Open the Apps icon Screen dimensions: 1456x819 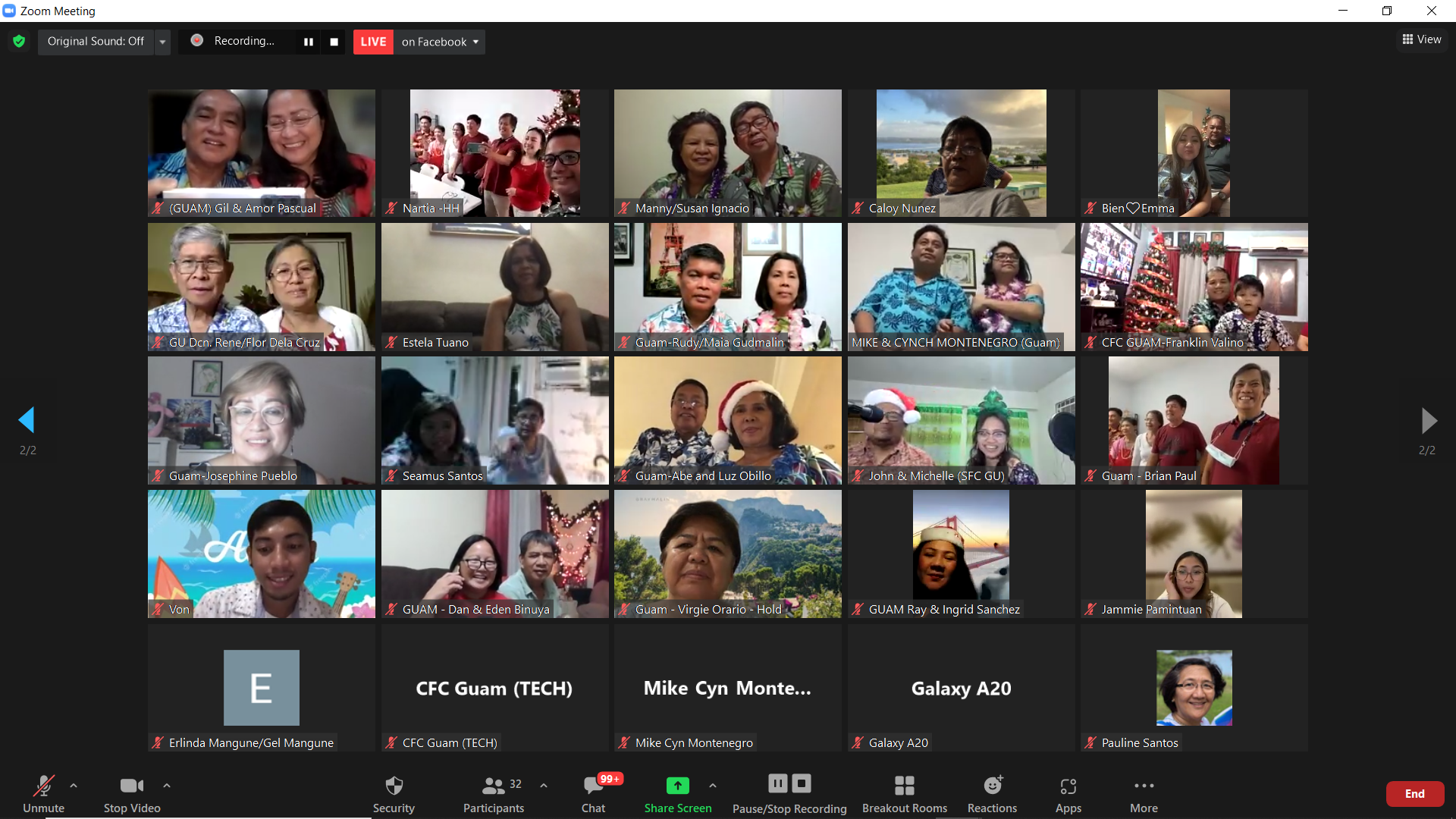coord(1068,786)
